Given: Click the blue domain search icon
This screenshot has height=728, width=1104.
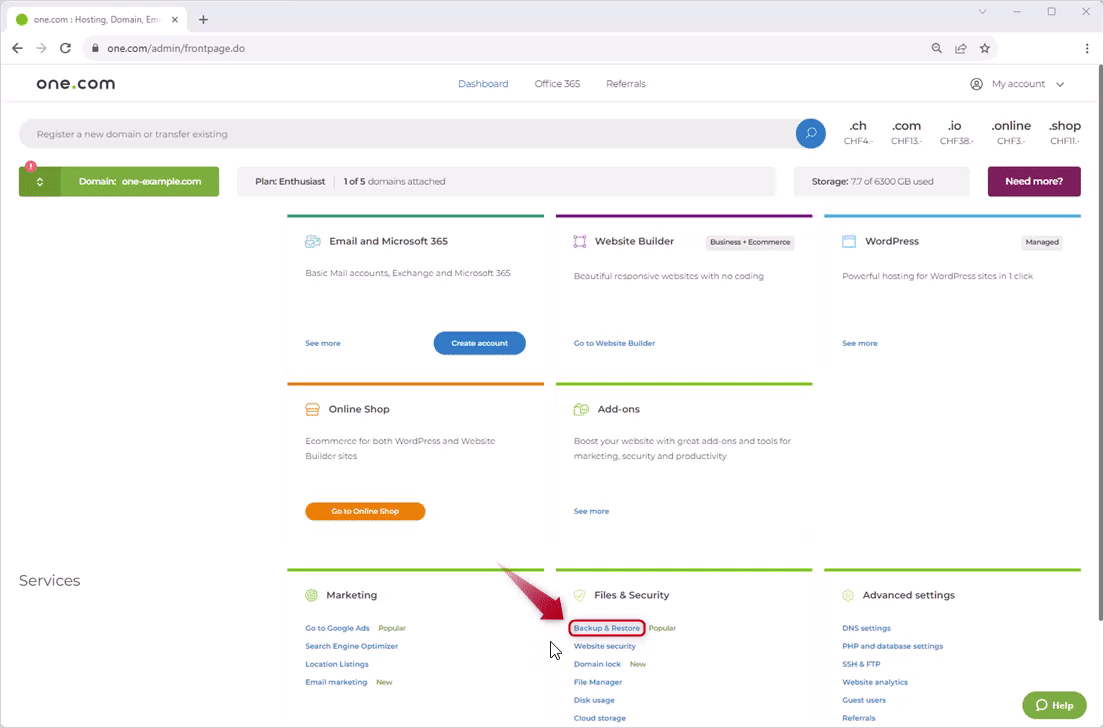Looking at the screenshot, I should tap(810, 134).
